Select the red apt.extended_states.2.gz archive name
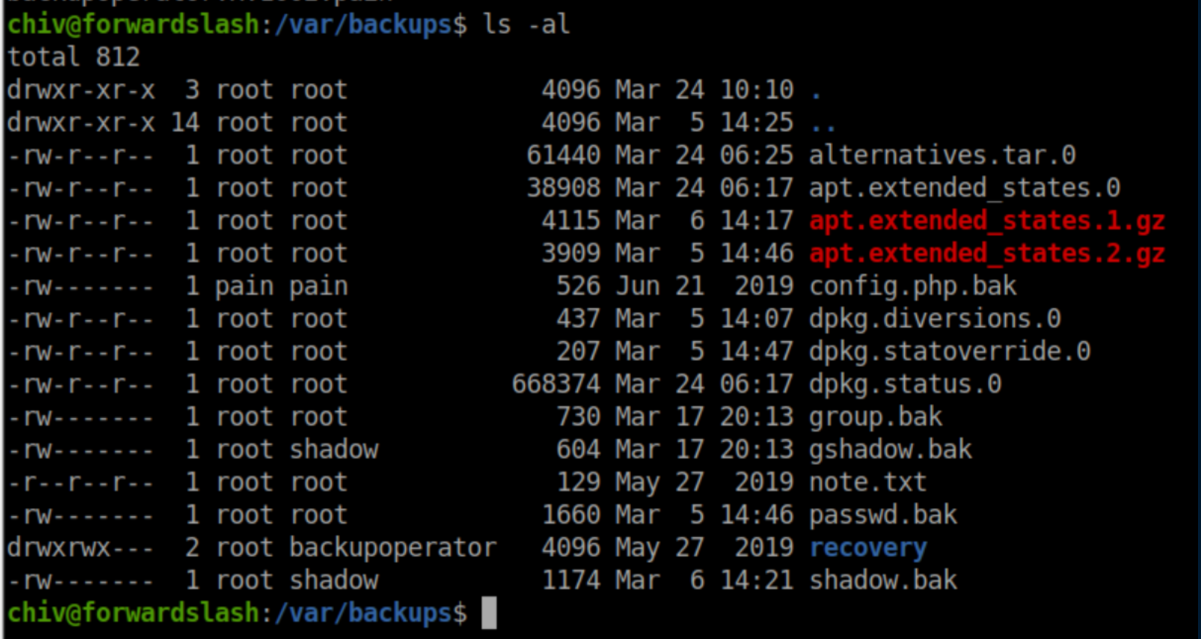Image resolution: width=1201 pixels, height=639 pixels. pyautogui.click(x=987, y=254)
